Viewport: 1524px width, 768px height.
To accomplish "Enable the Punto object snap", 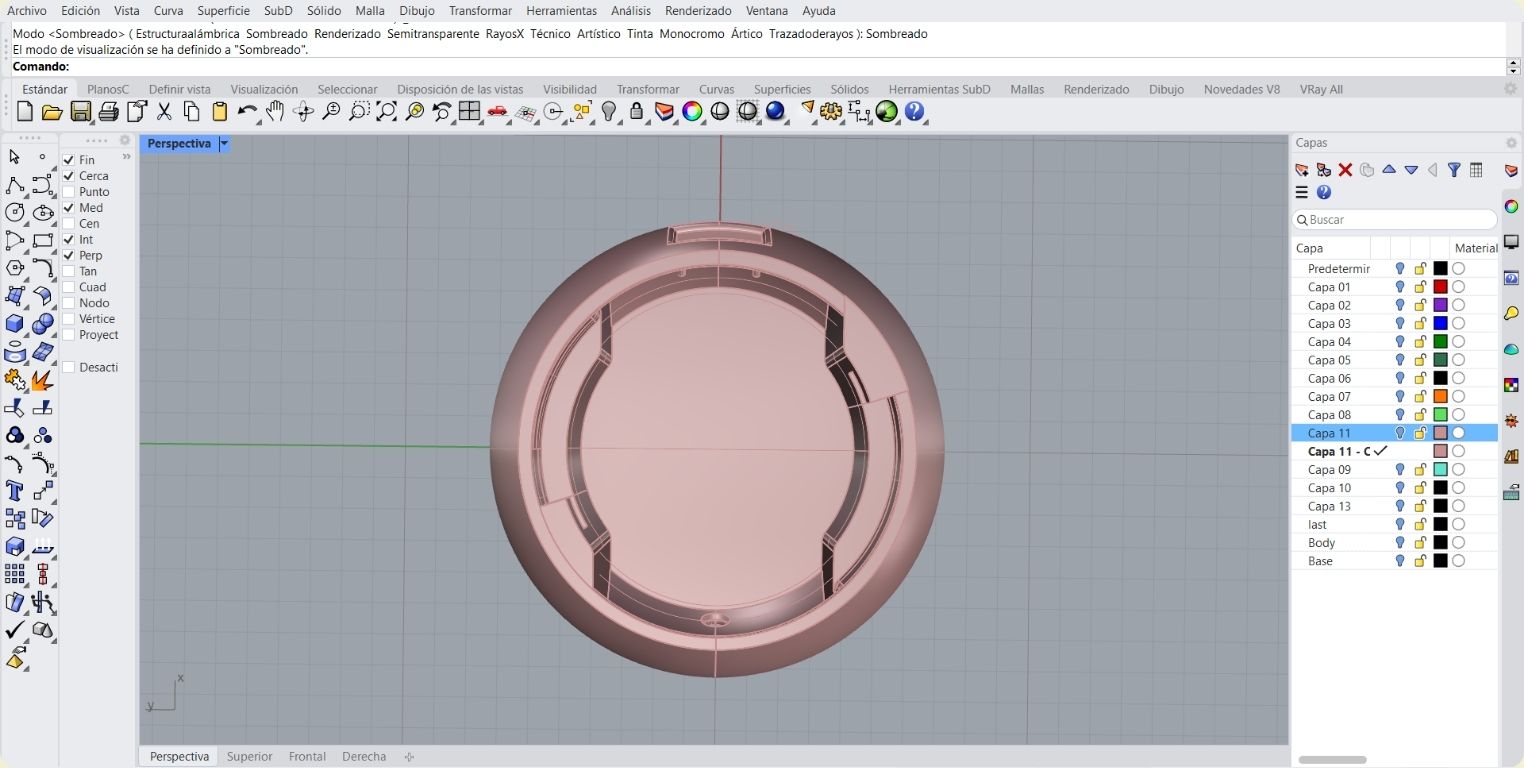I will (69, 192).
